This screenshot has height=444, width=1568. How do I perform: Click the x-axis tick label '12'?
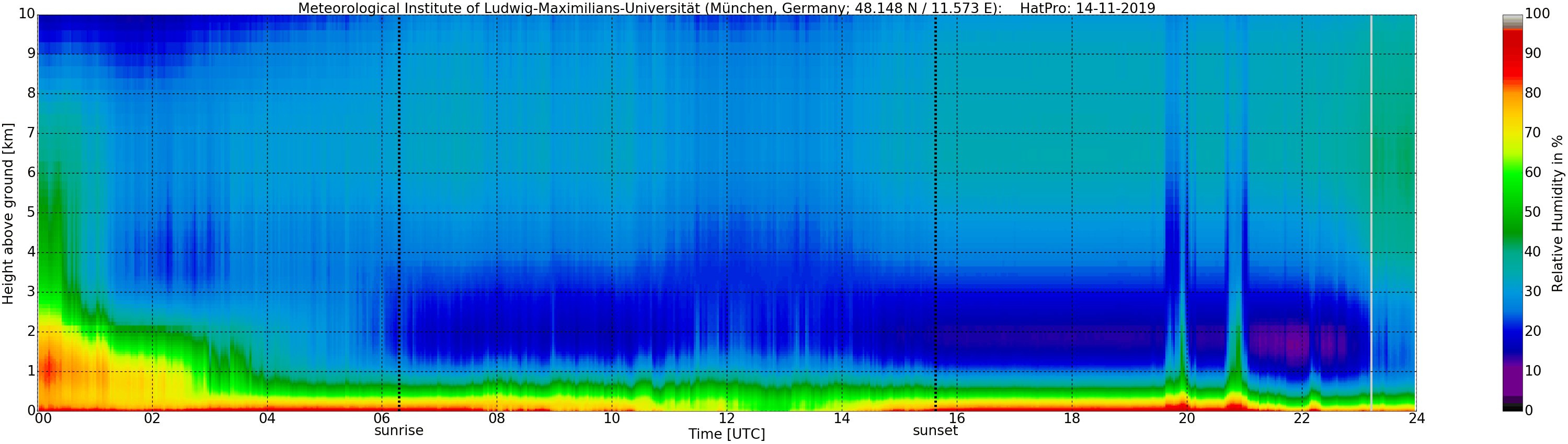pos(727,418)
